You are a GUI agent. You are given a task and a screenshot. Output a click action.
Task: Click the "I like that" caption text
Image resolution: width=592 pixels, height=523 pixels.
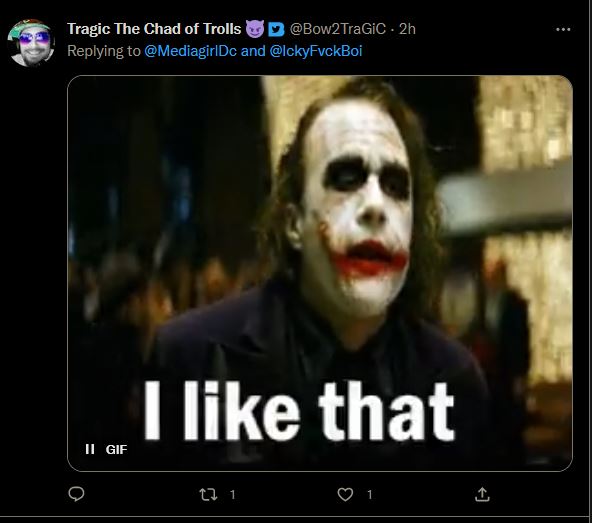[299, 411]
